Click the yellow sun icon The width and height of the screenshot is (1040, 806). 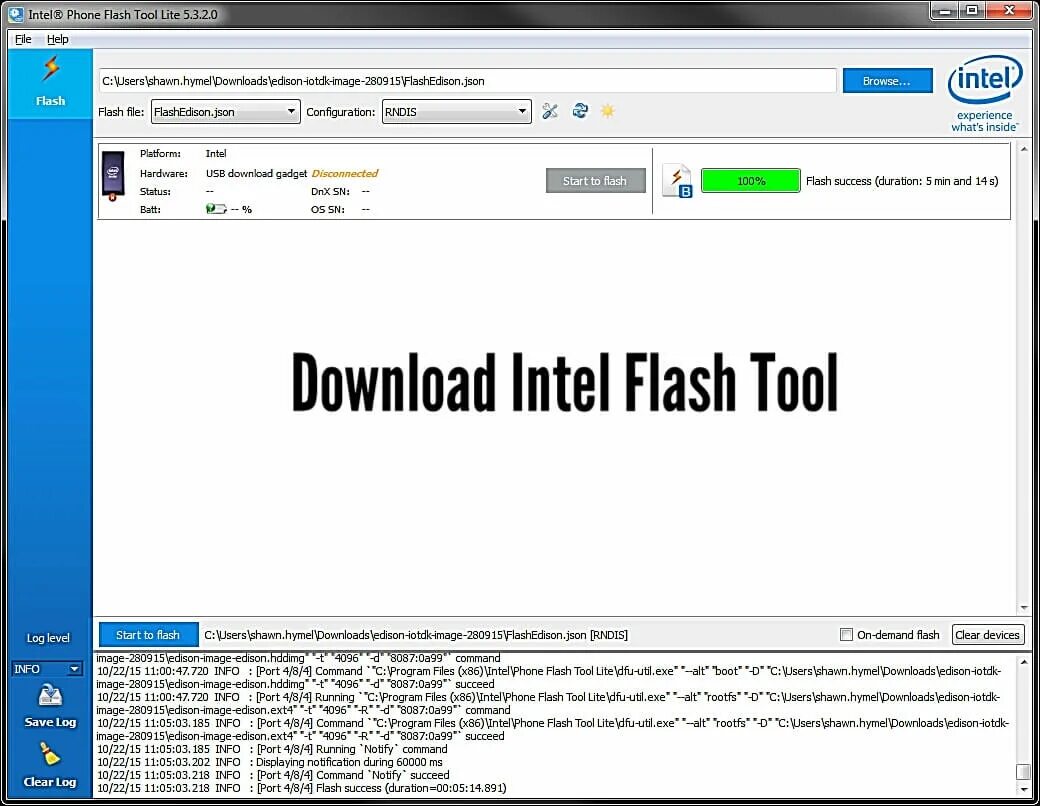point(608,111)
